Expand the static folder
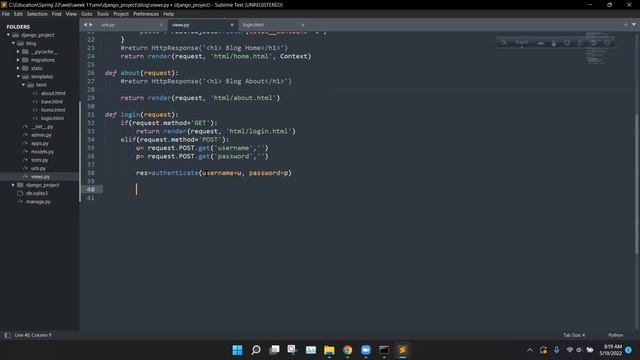Image resolution: width=640 pixels, height=360 pixels. [x=18, y=68]
